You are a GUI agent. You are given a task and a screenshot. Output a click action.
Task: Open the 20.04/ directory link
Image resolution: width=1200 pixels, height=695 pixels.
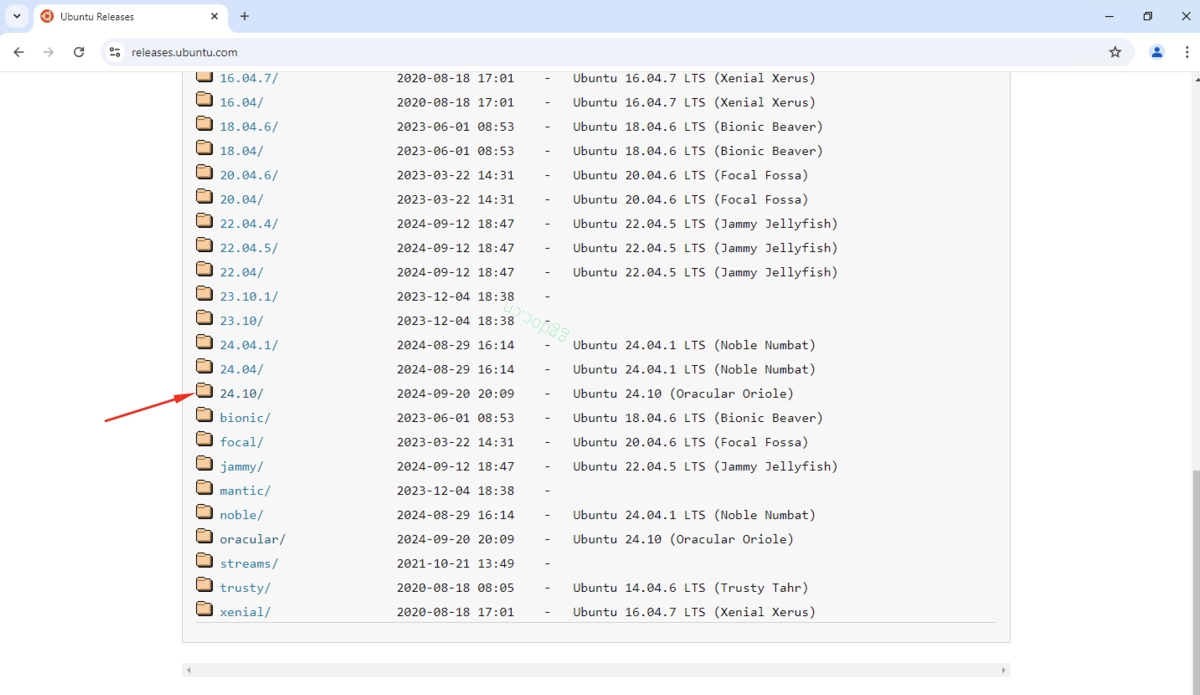(x=242, y=200)
